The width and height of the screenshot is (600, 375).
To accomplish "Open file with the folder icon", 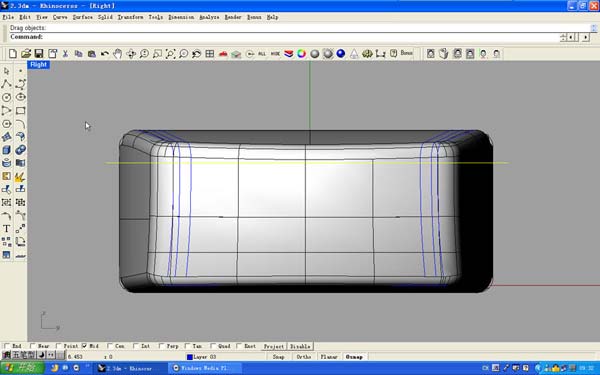I will coord(26,54).
